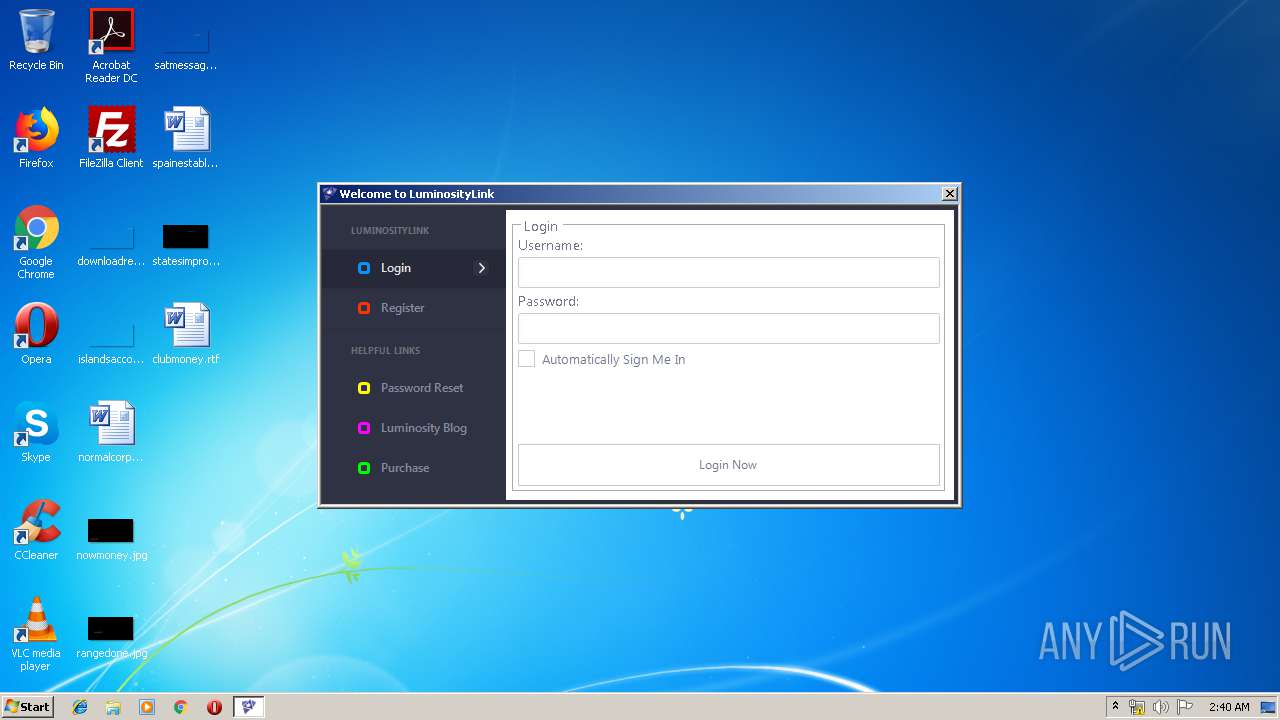Click the LuminosityLink taskbar button
Viewport: 1280px width, 720px height.
pyautogui.click(x=249, y=707)
